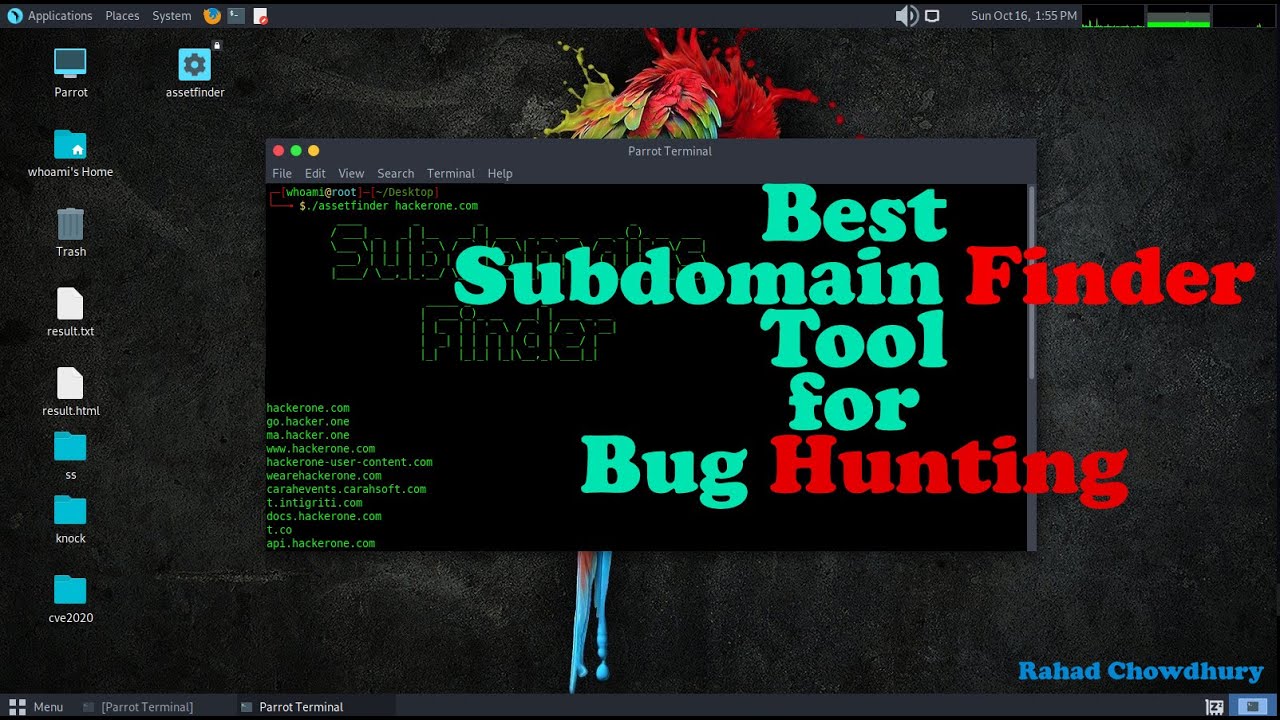1280x720 pixels.
Task: Click the volume speaker icon
Action: click(906, 15)
